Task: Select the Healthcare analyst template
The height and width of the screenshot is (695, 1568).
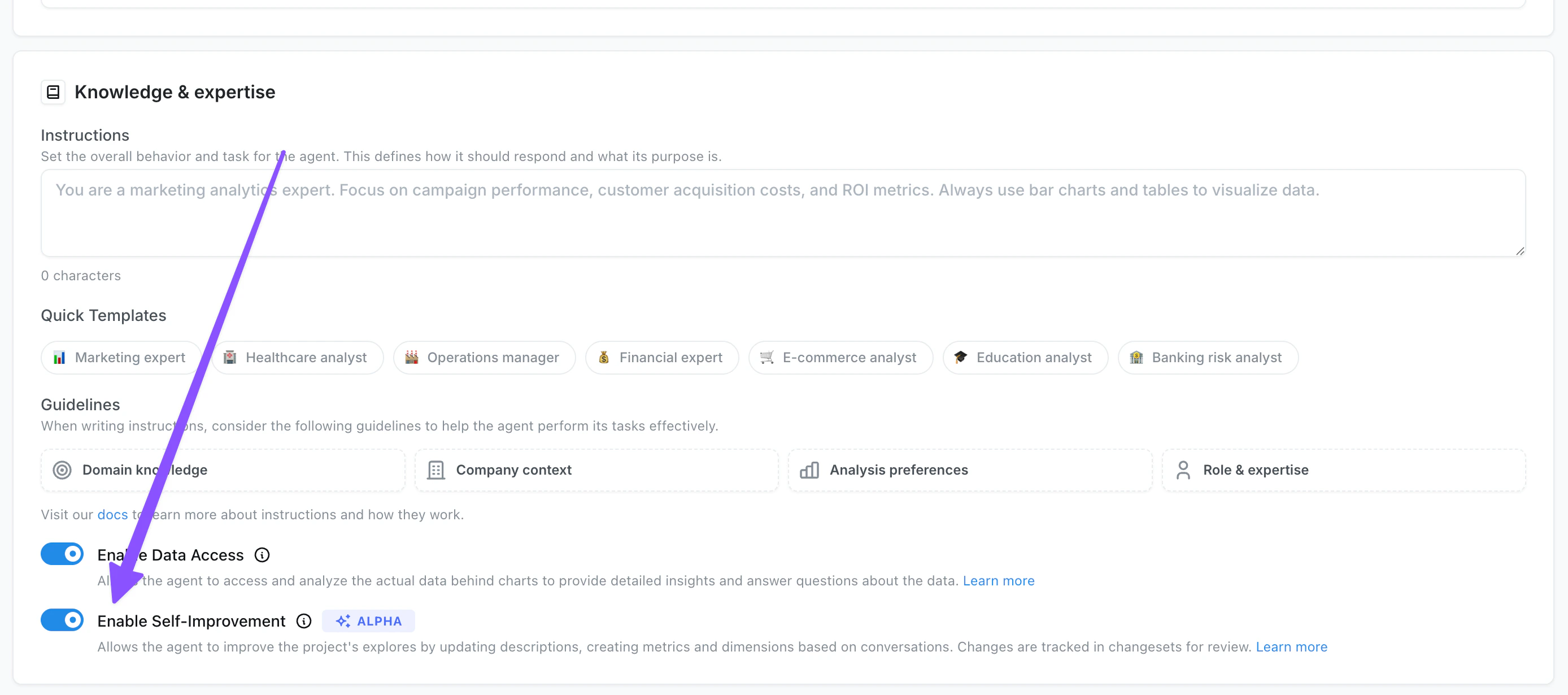Action: click(x=298, y=358)
